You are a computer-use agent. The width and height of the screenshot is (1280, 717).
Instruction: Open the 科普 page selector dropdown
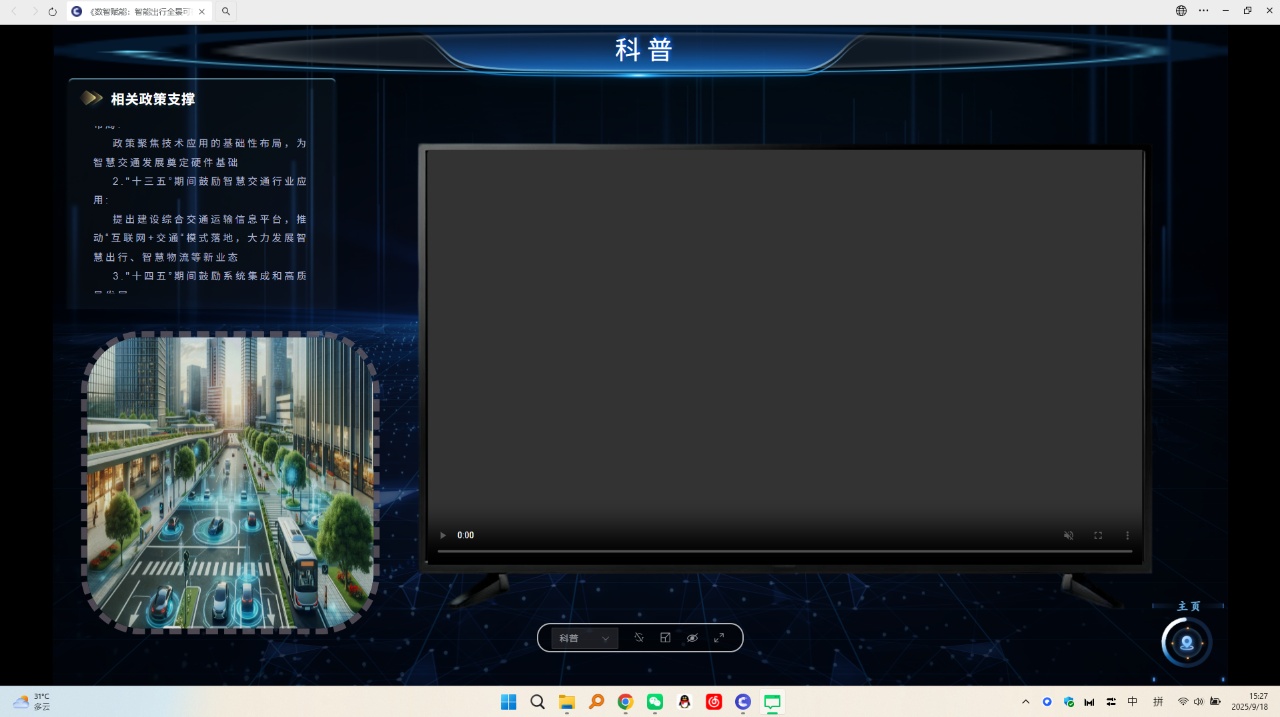click(584, 638)
